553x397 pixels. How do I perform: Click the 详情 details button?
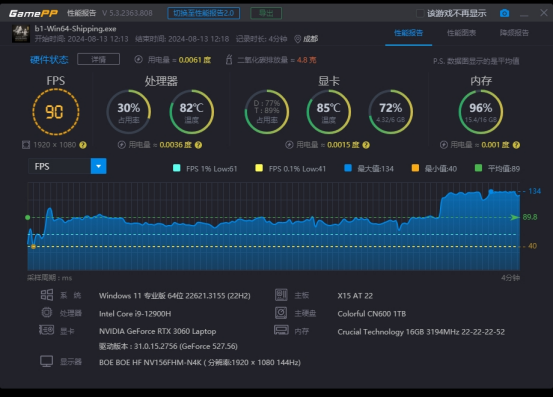coord(98,59)
